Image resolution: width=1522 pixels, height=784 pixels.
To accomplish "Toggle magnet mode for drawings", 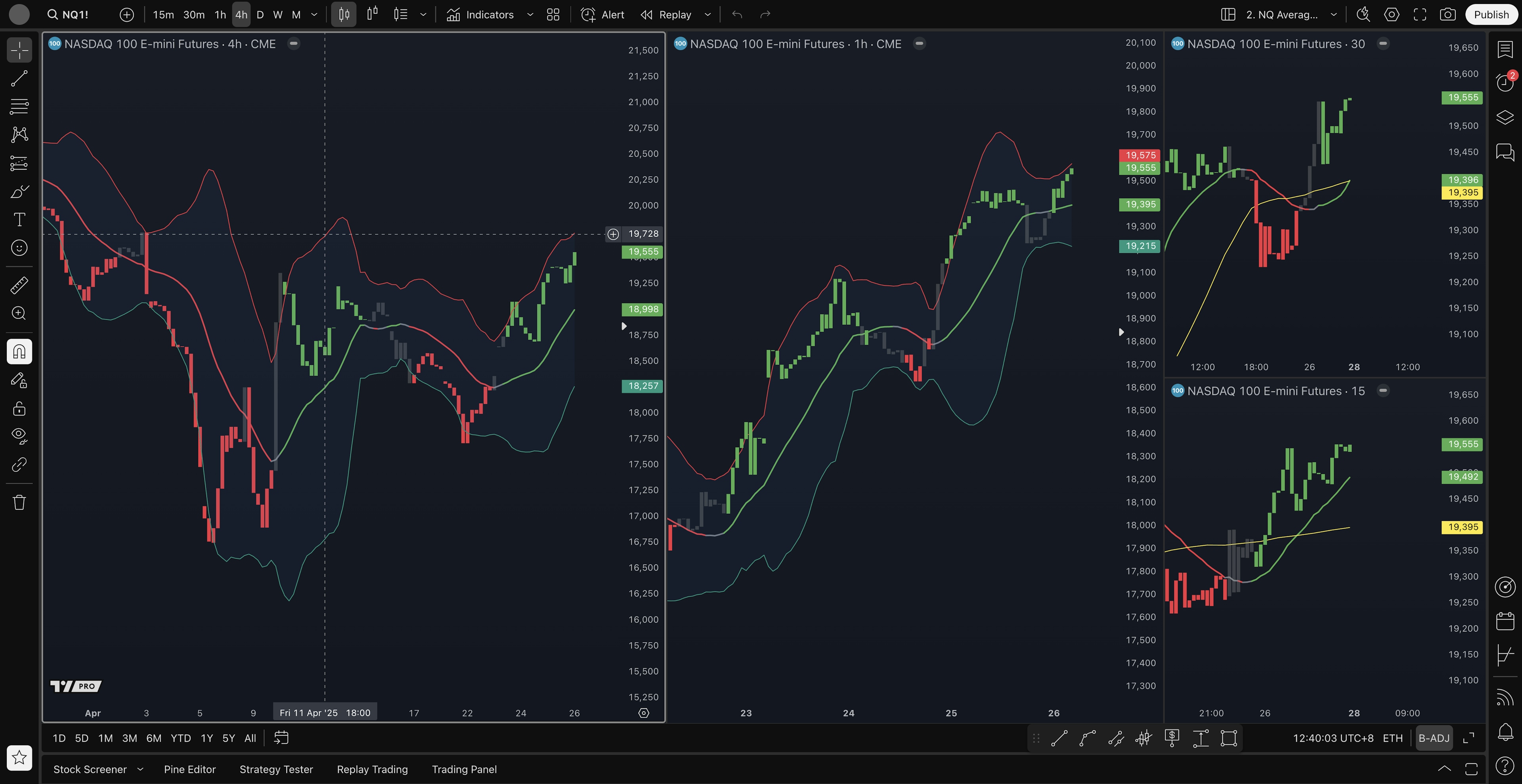I will [19, 352].
